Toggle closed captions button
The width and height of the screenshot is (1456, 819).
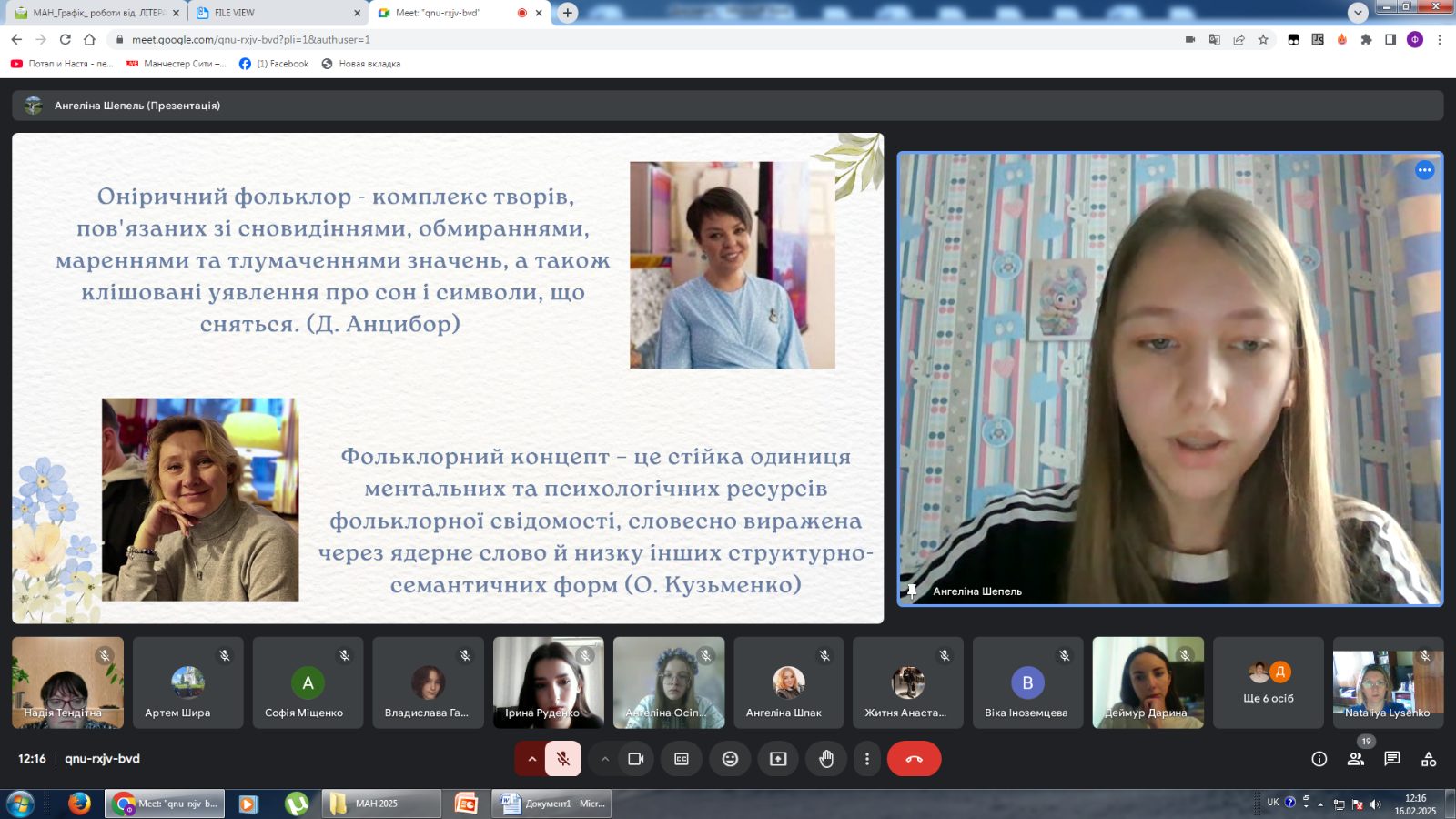pyautogui.click(x=682, y=759)
